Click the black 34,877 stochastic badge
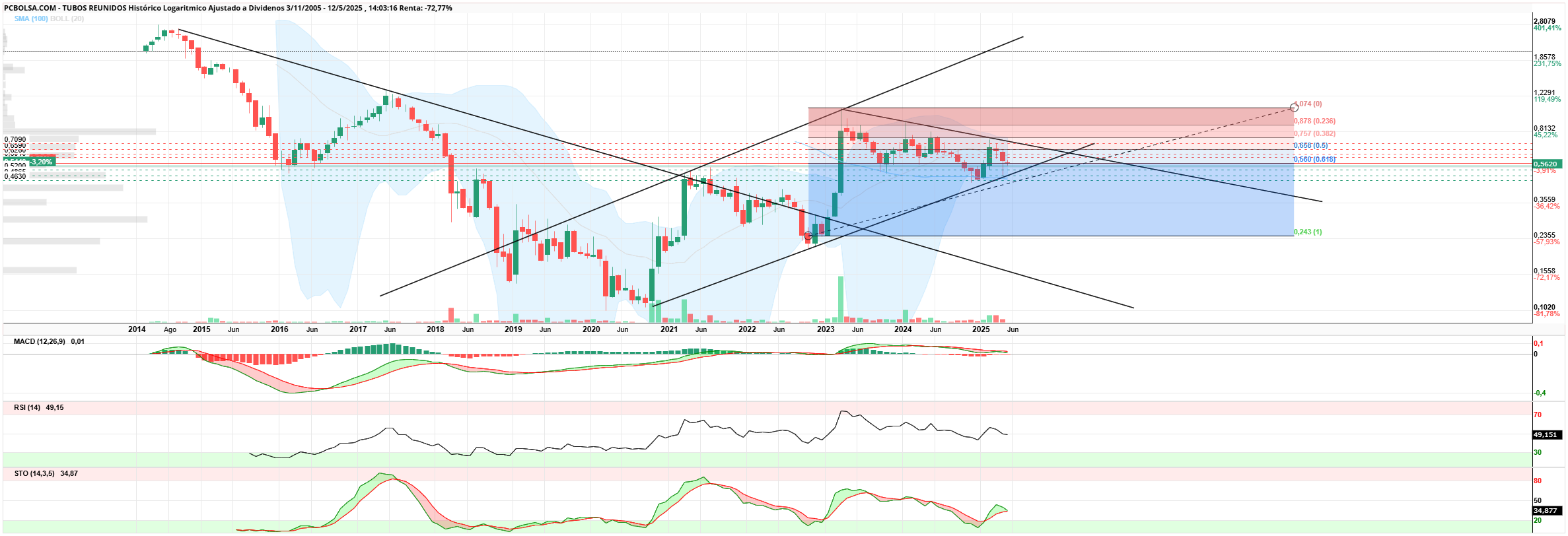Screen dimensions: 1568x536 point(1548,511)
